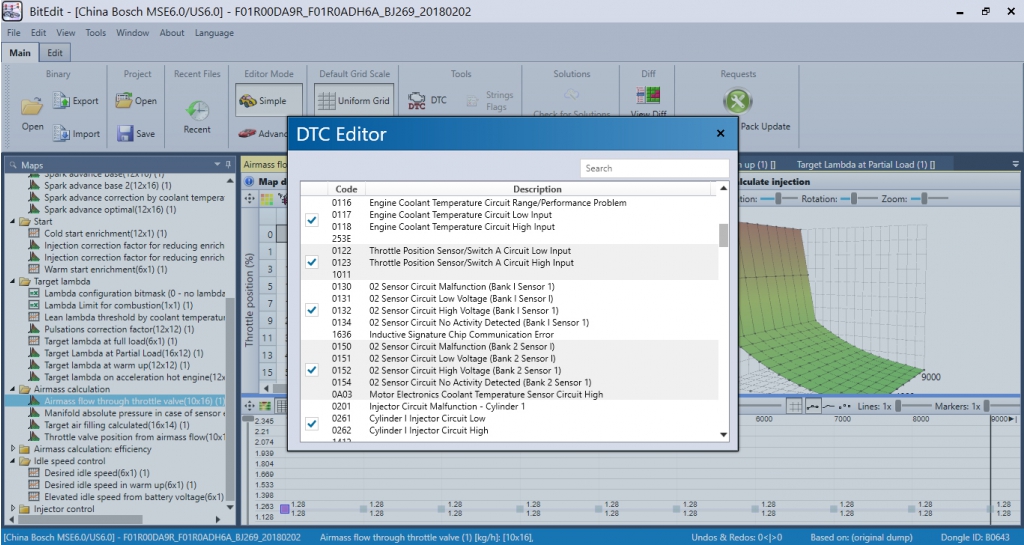Select Spark advance optimal(12x16) map

(x=110, y=210)
